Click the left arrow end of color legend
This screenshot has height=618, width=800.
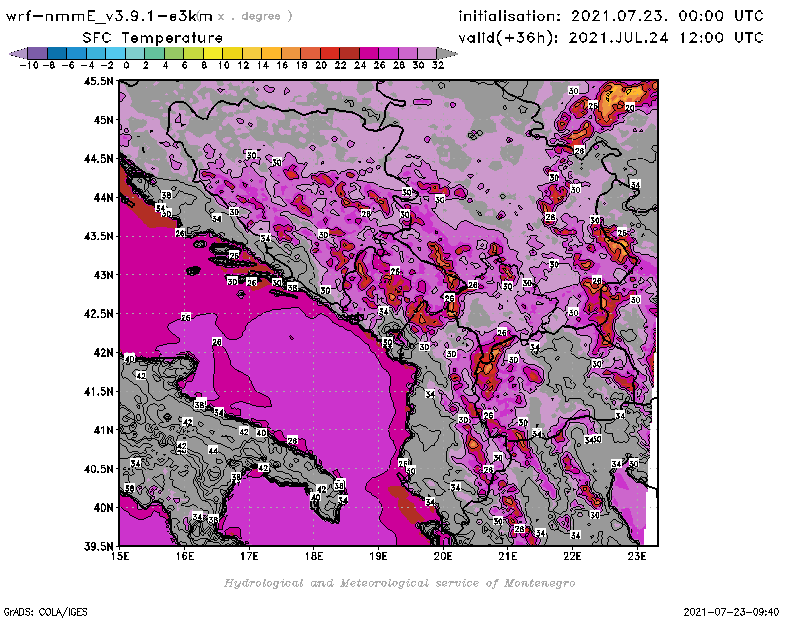(16, 52)
